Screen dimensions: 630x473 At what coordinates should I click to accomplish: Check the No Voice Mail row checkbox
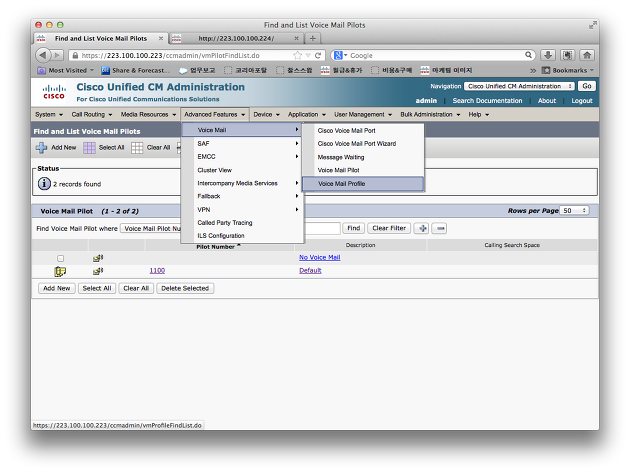coord(60,258)
